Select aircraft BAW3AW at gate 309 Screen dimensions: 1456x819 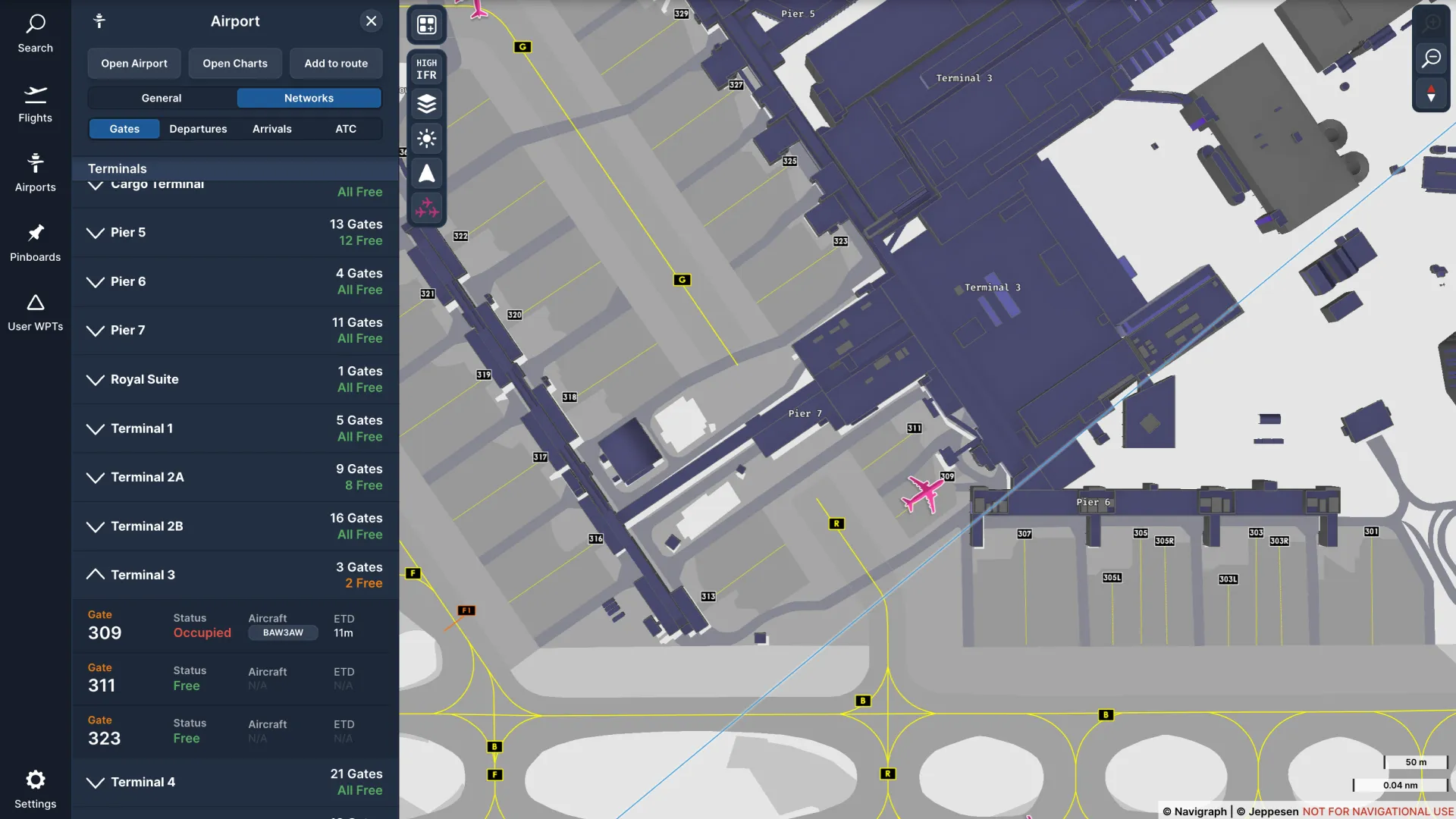click(x=283, y=633)
